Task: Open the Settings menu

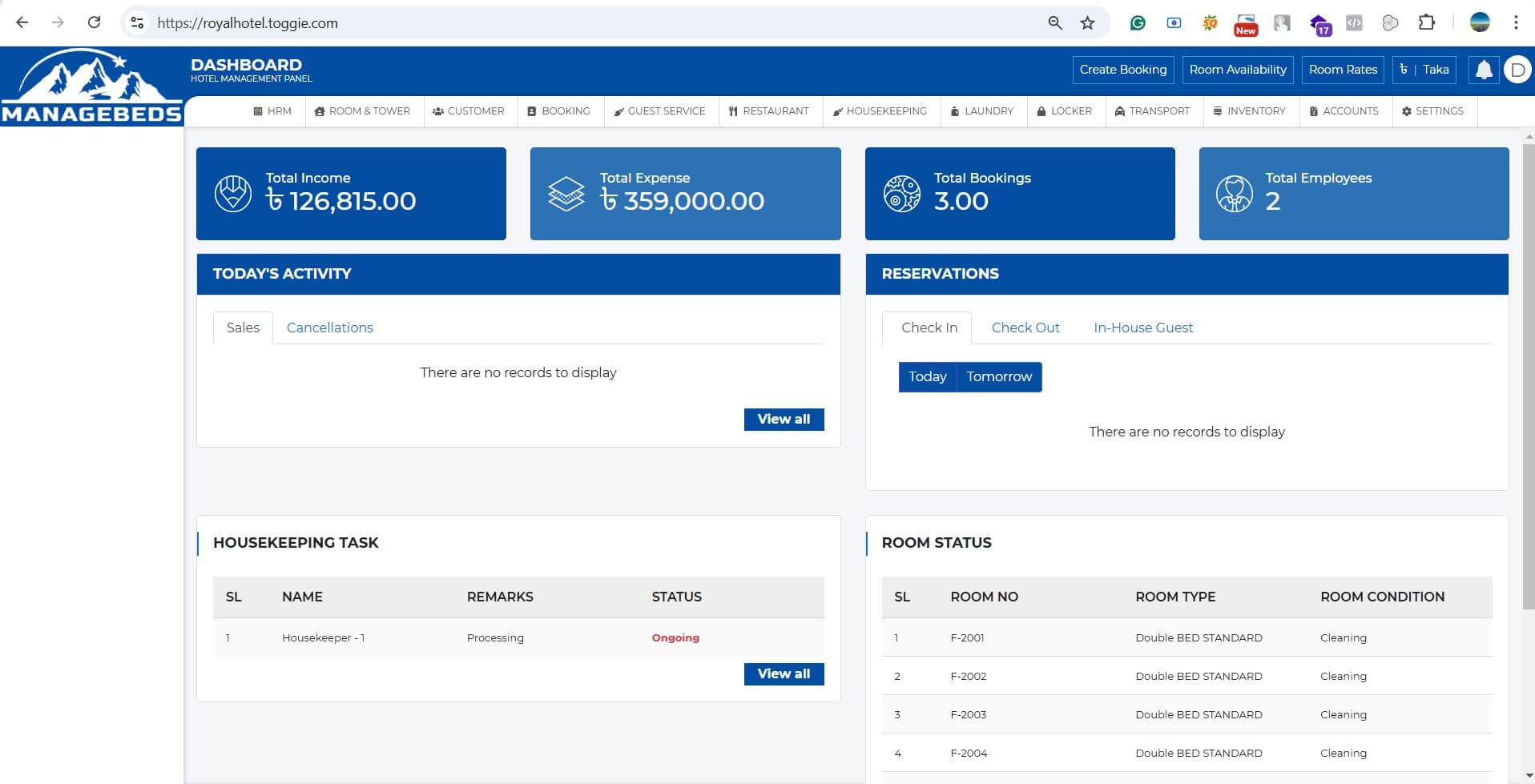Action: [x=1432, y=111]
